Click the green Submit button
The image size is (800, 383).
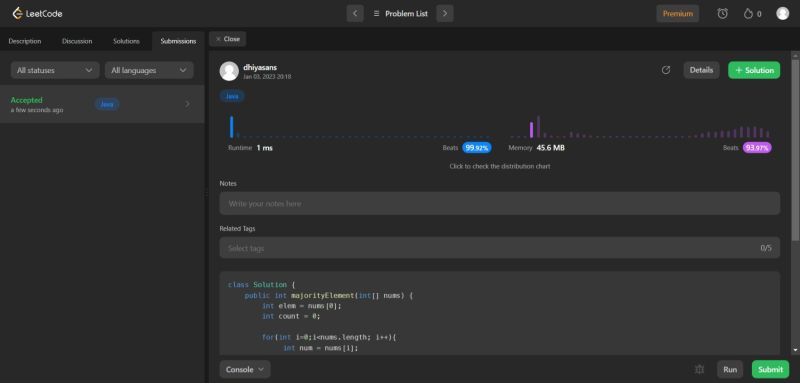pos(770,369)
